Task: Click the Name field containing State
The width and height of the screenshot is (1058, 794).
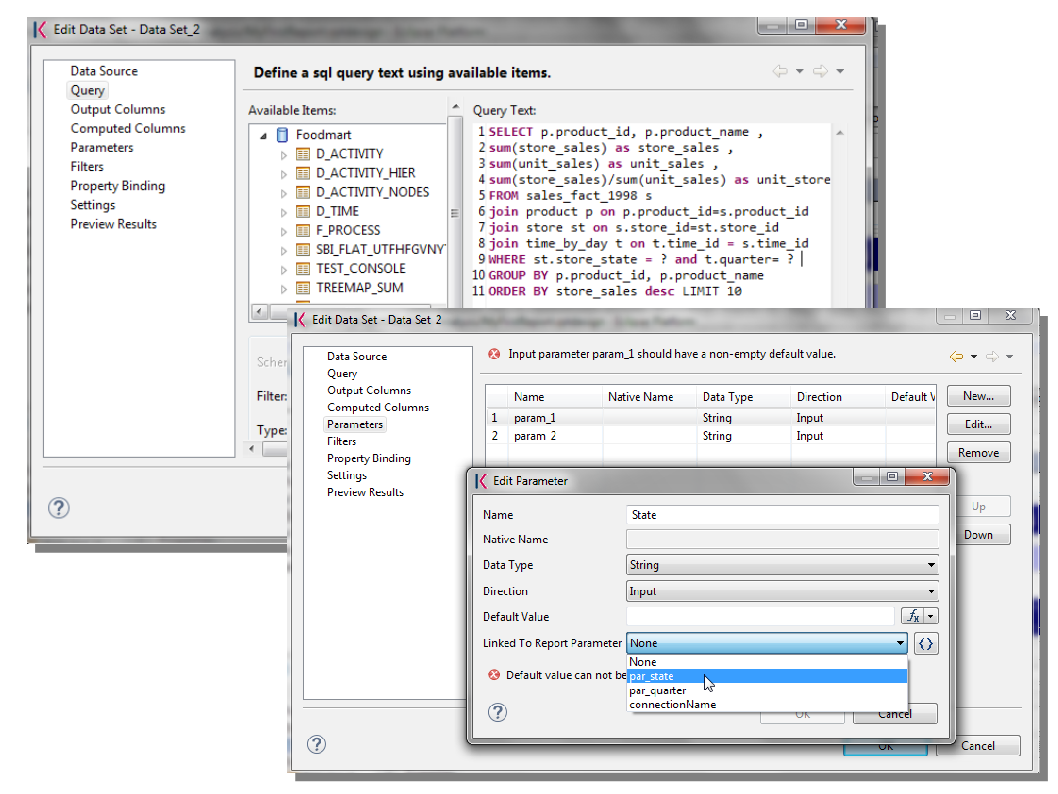Action: (x=782, y=515)
